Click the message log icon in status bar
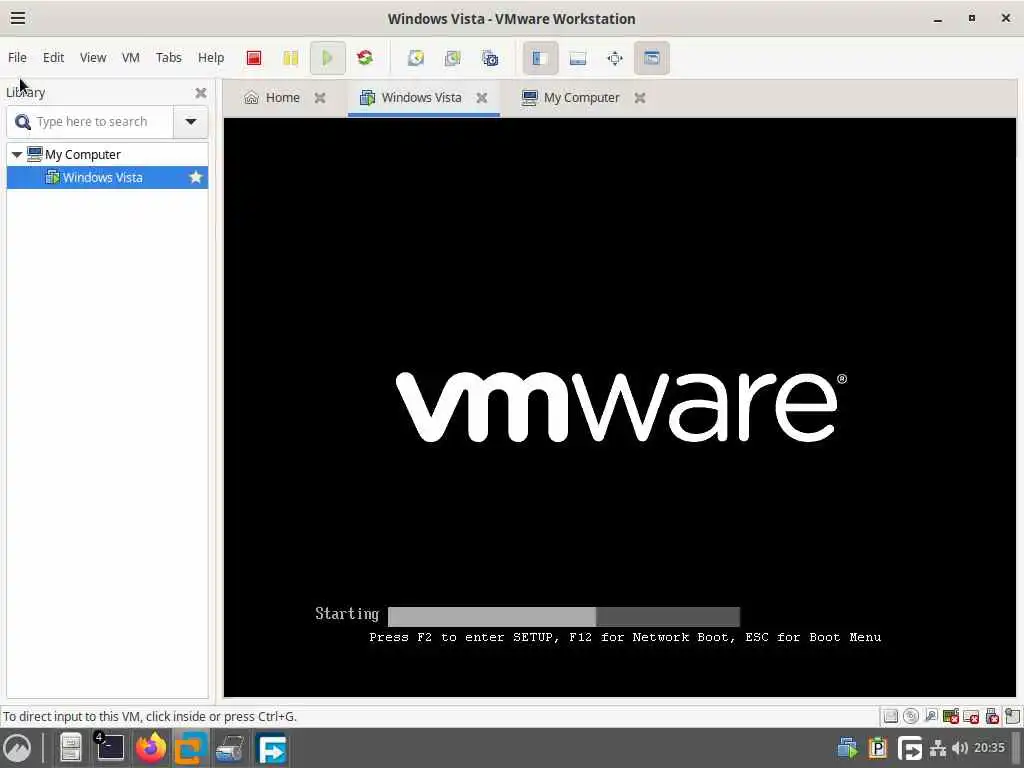 pos(1012,716)
